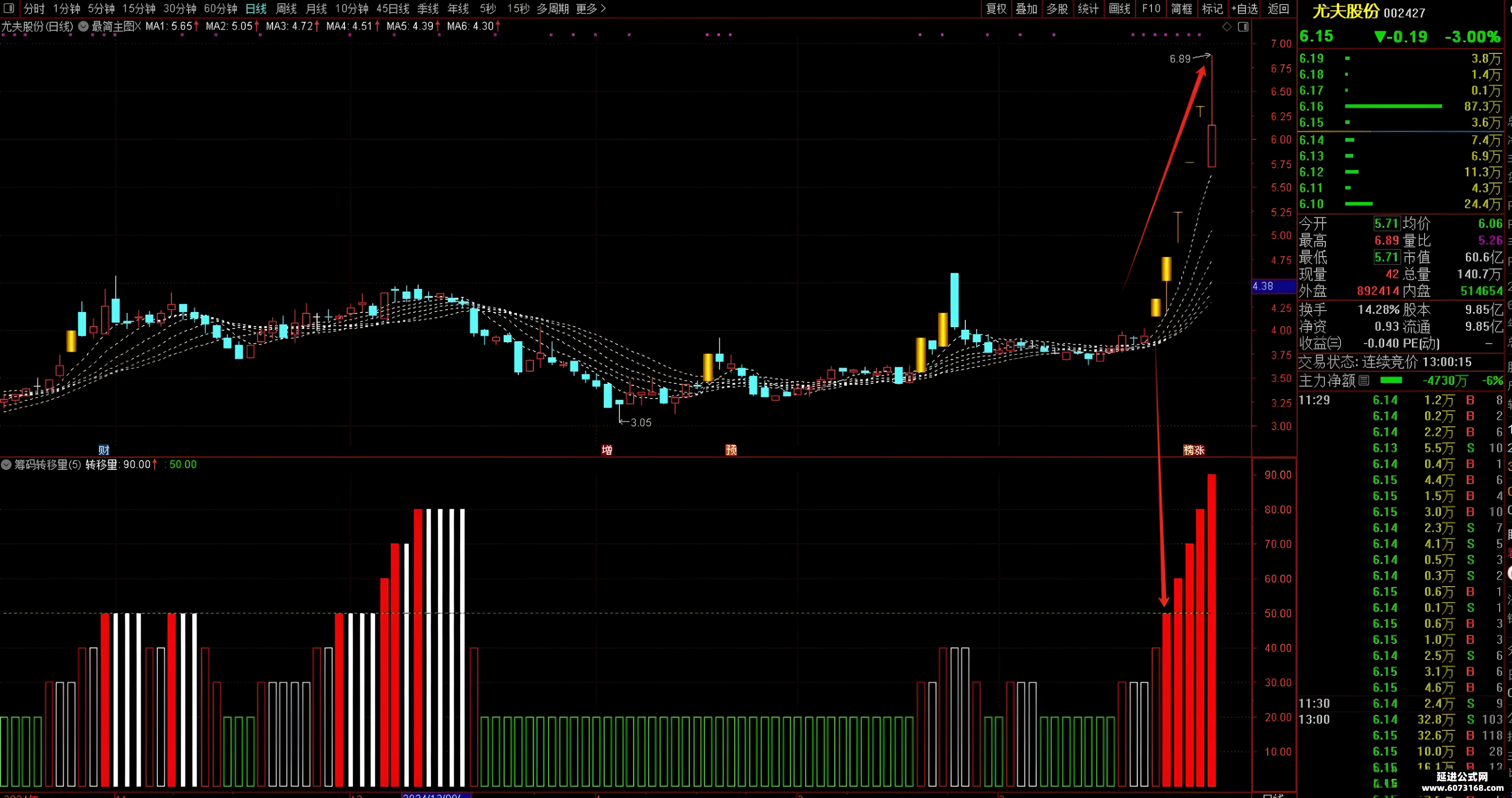The width and height of the screenshot is (1512, 798).
Task: Click the diamond icon above the price axis
Action: point(1227,27)
